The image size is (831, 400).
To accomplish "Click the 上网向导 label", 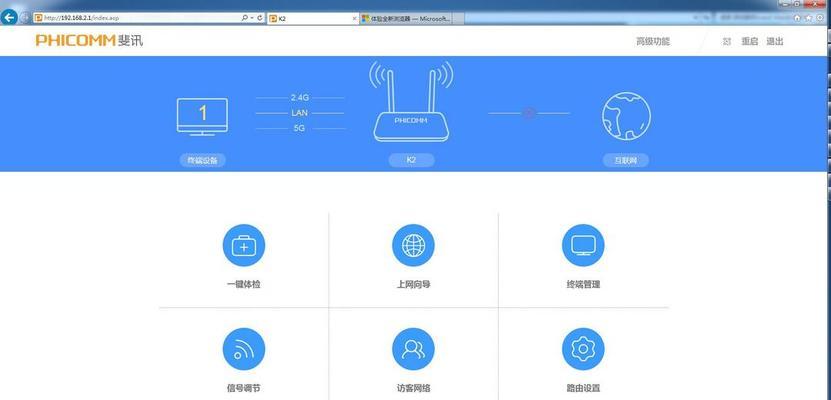I will click(413, 285).
